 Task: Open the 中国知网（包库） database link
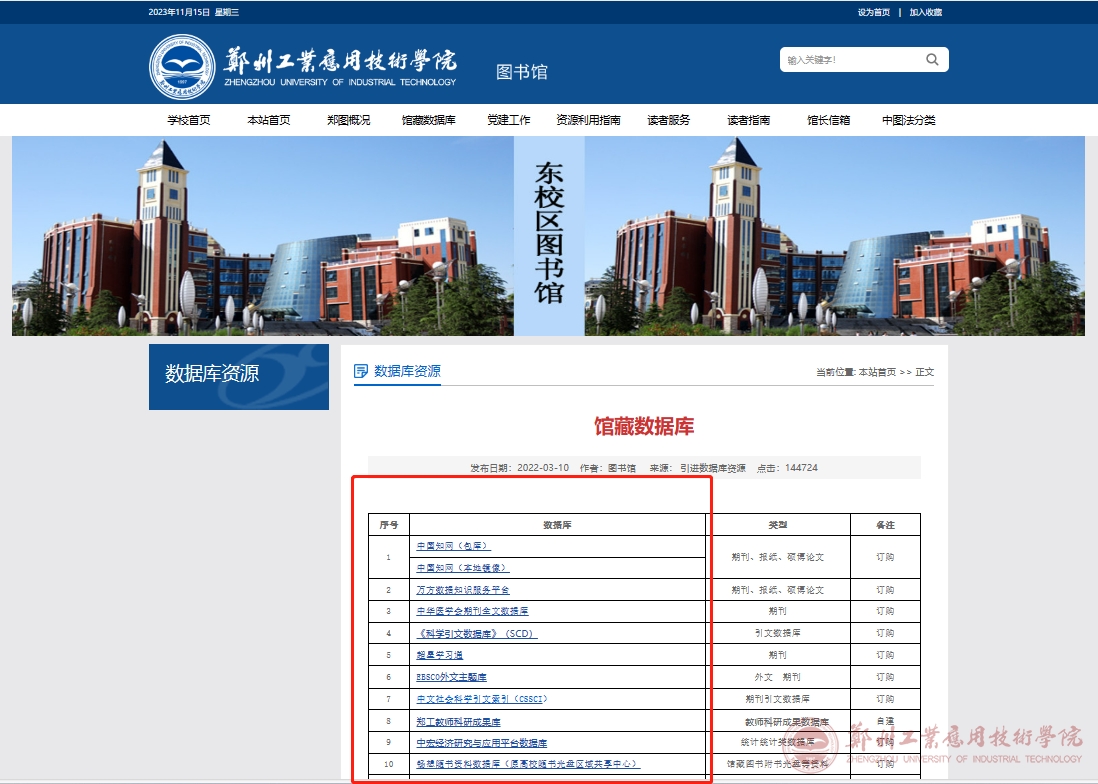453,546
